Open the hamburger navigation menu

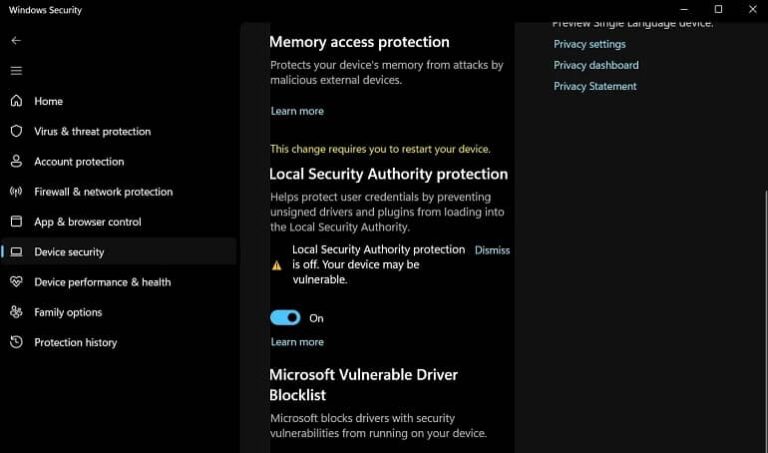click(15, 71)
